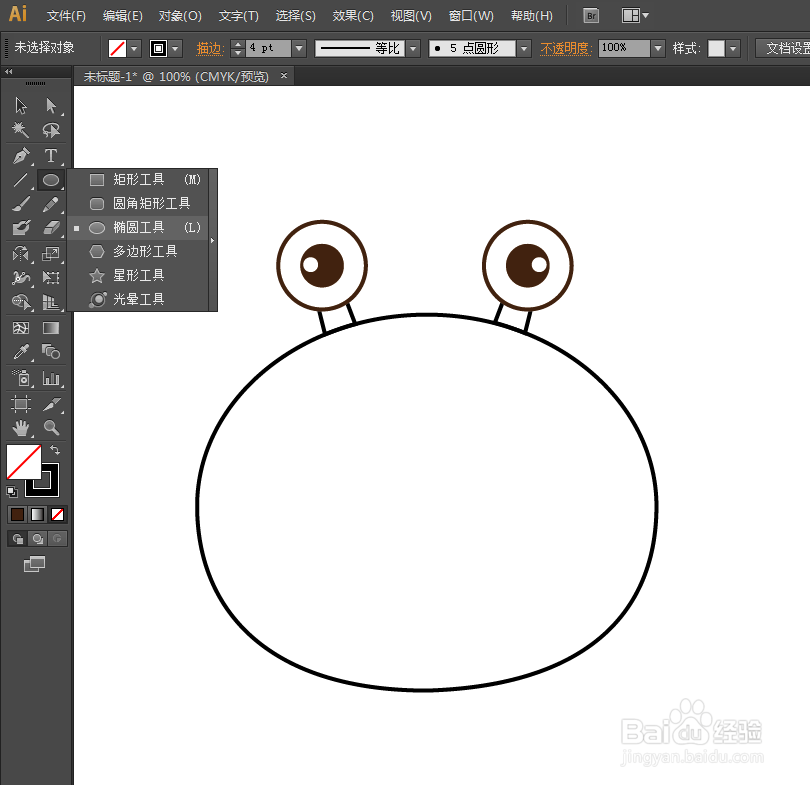Choose 多边形工具 from the flyout
Image resolution: width=810 pixels, height=785 pixels.
click(138, 252)
